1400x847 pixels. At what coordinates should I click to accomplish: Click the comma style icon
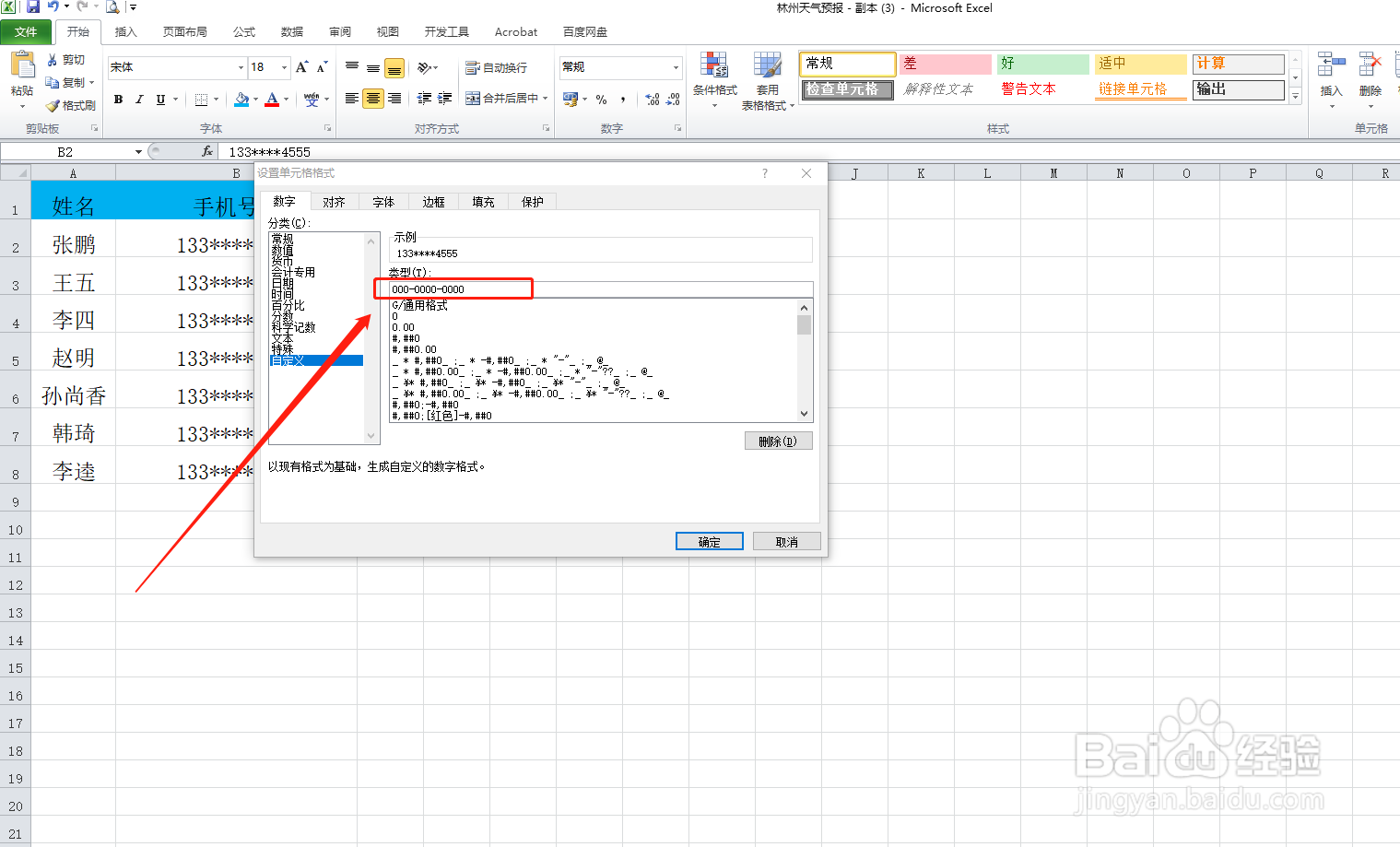point(624,100)
